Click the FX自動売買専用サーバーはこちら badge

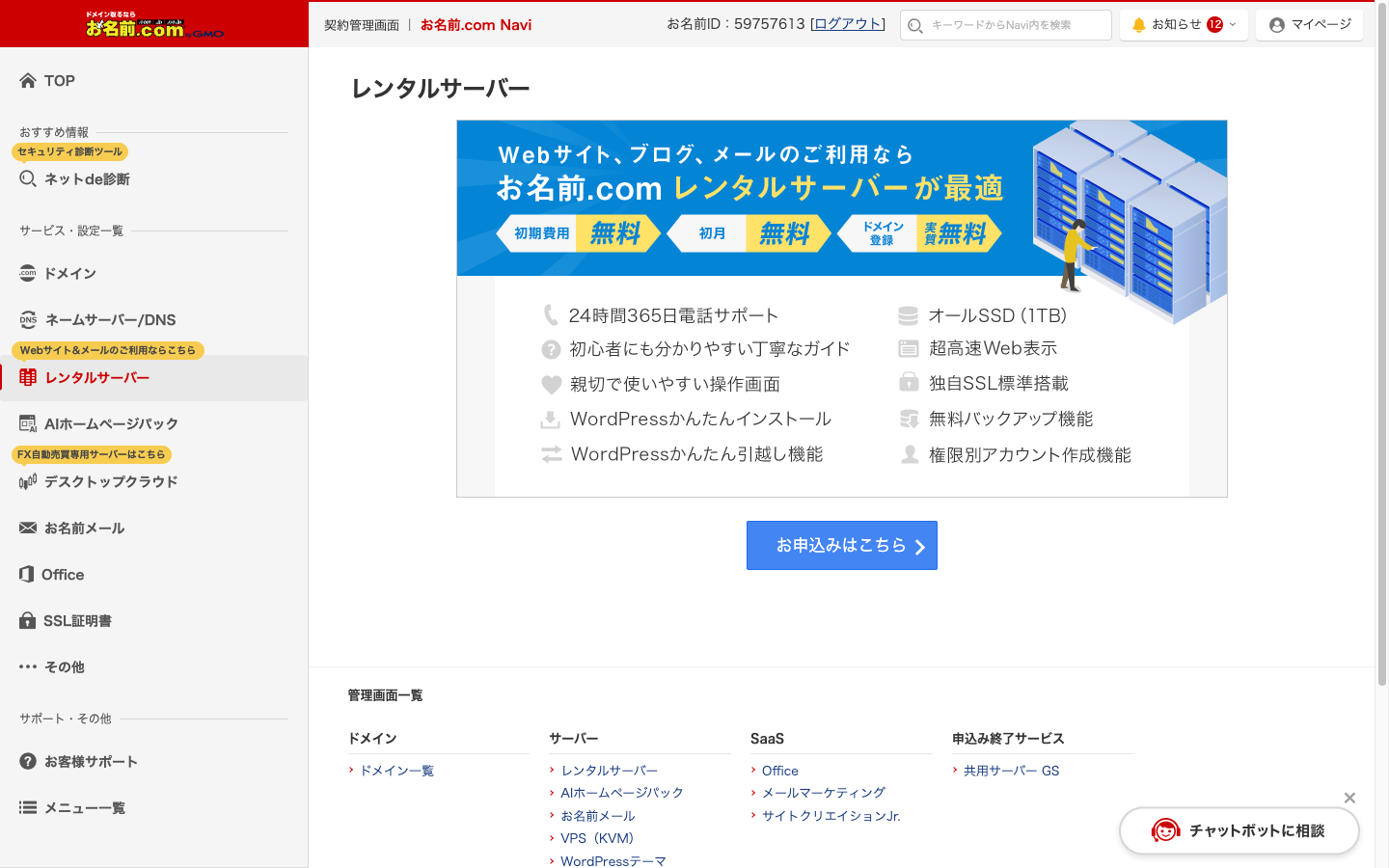(x=92, y=454)
